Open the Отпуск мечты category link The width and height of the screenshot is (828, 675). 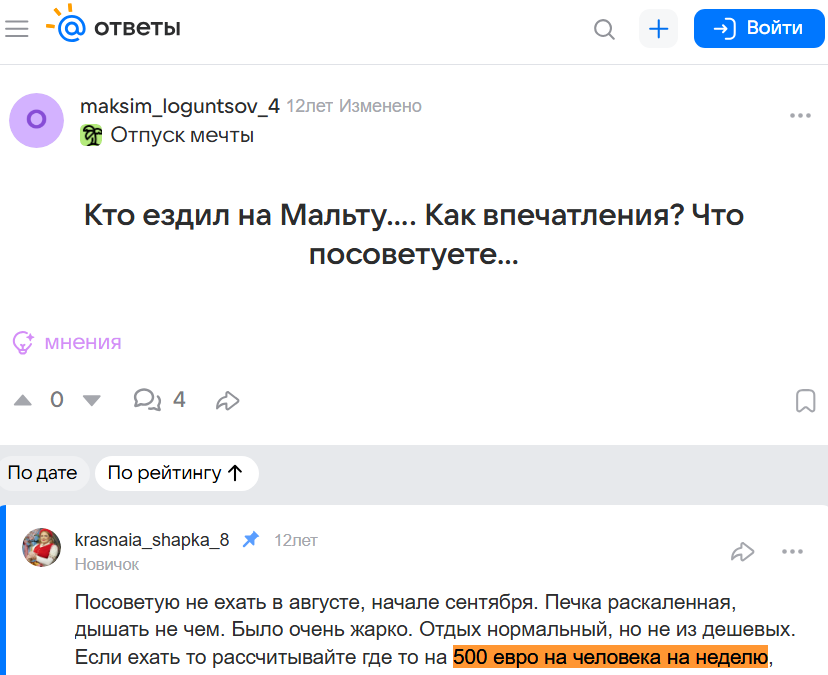181,135
